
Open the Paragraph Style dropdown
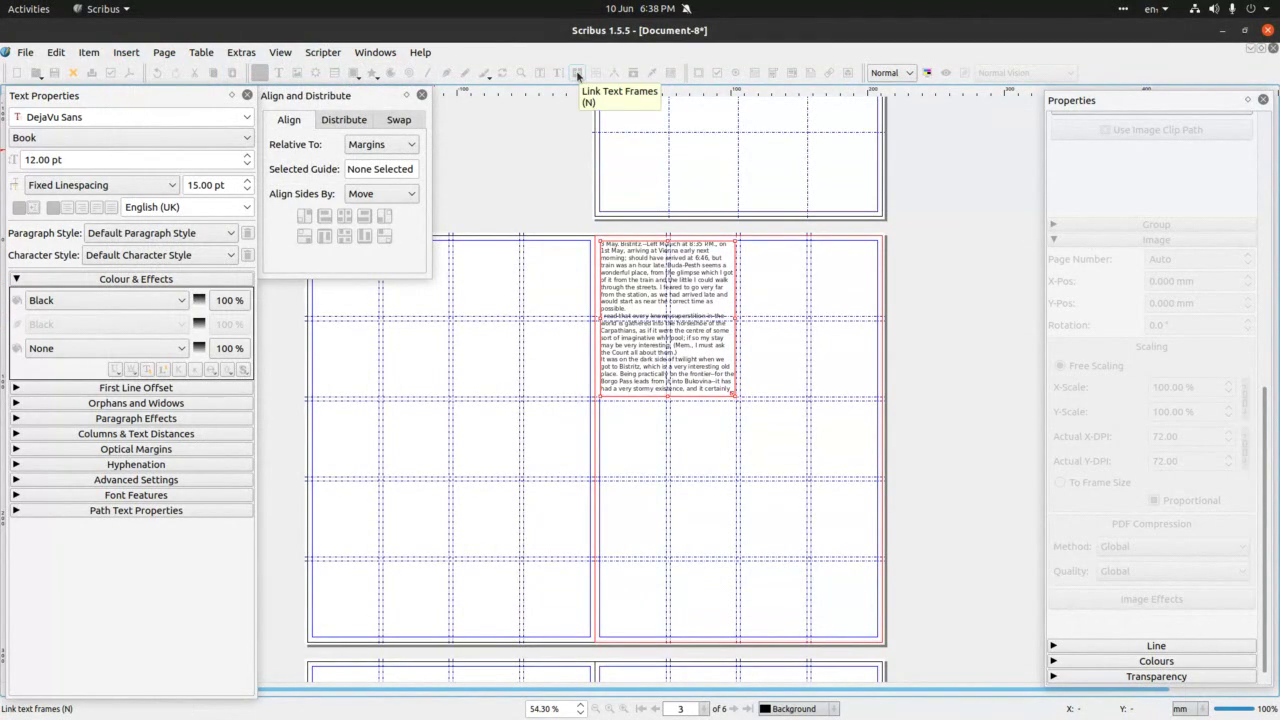coord(161,233)
